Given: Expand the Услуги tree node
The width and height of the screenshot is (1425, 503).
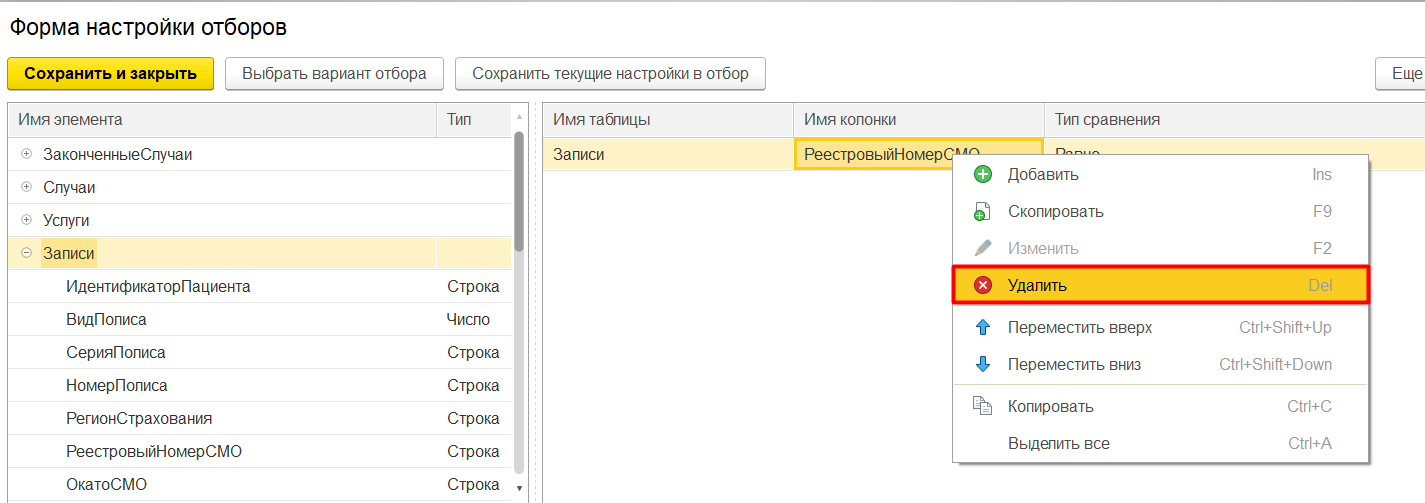Looking at the screenshot, I should 27,221.
